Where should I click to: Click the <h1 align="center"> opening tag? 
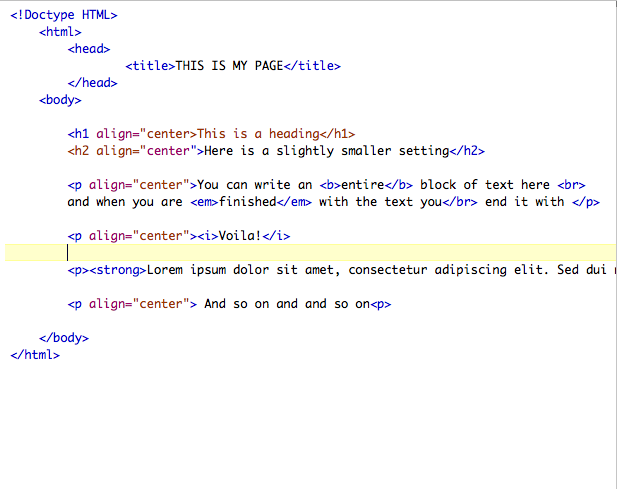[x=131, y=134]
